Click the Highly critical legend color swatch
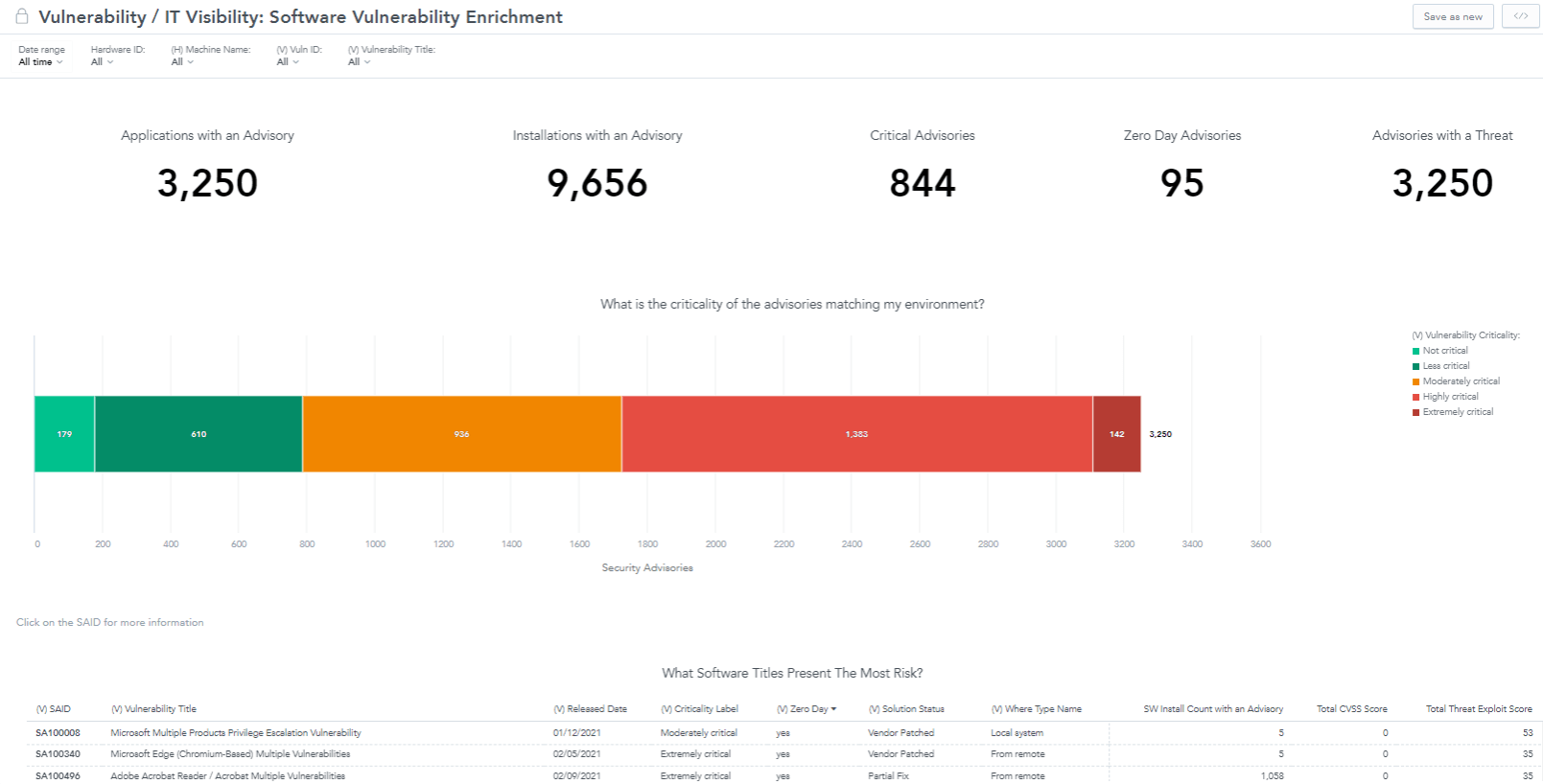The height and width of the screenshot is (784, 1543). click(1415, 397)
